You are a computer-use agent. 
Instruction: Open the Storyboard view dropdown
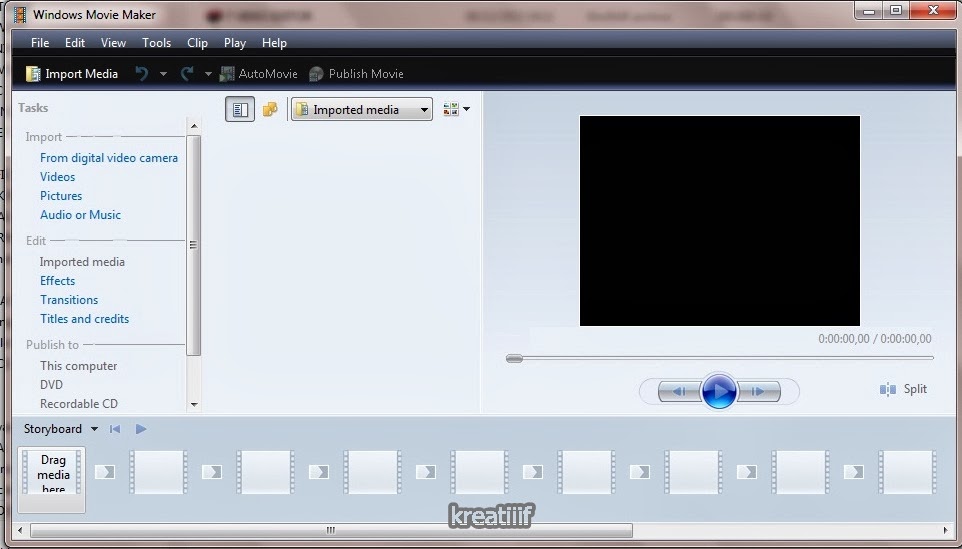[x=61, y=429]
